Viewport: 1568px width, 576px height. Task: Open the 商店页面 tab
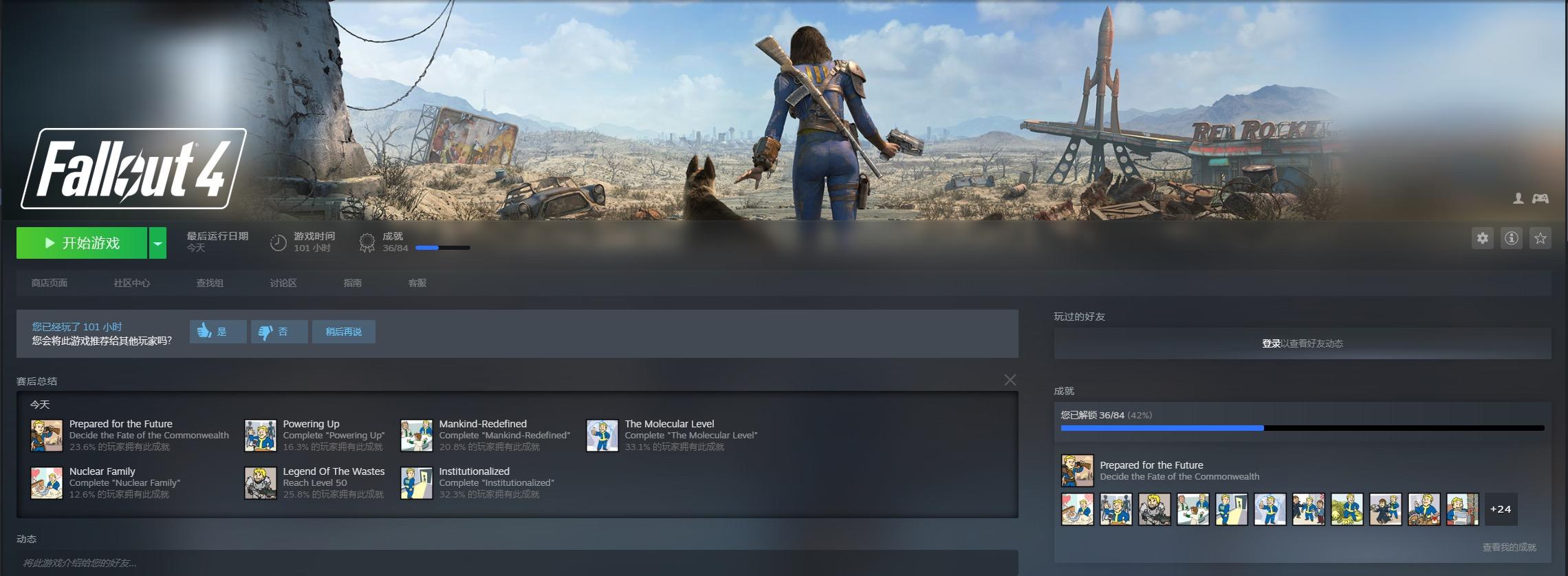tap(50, 283)
